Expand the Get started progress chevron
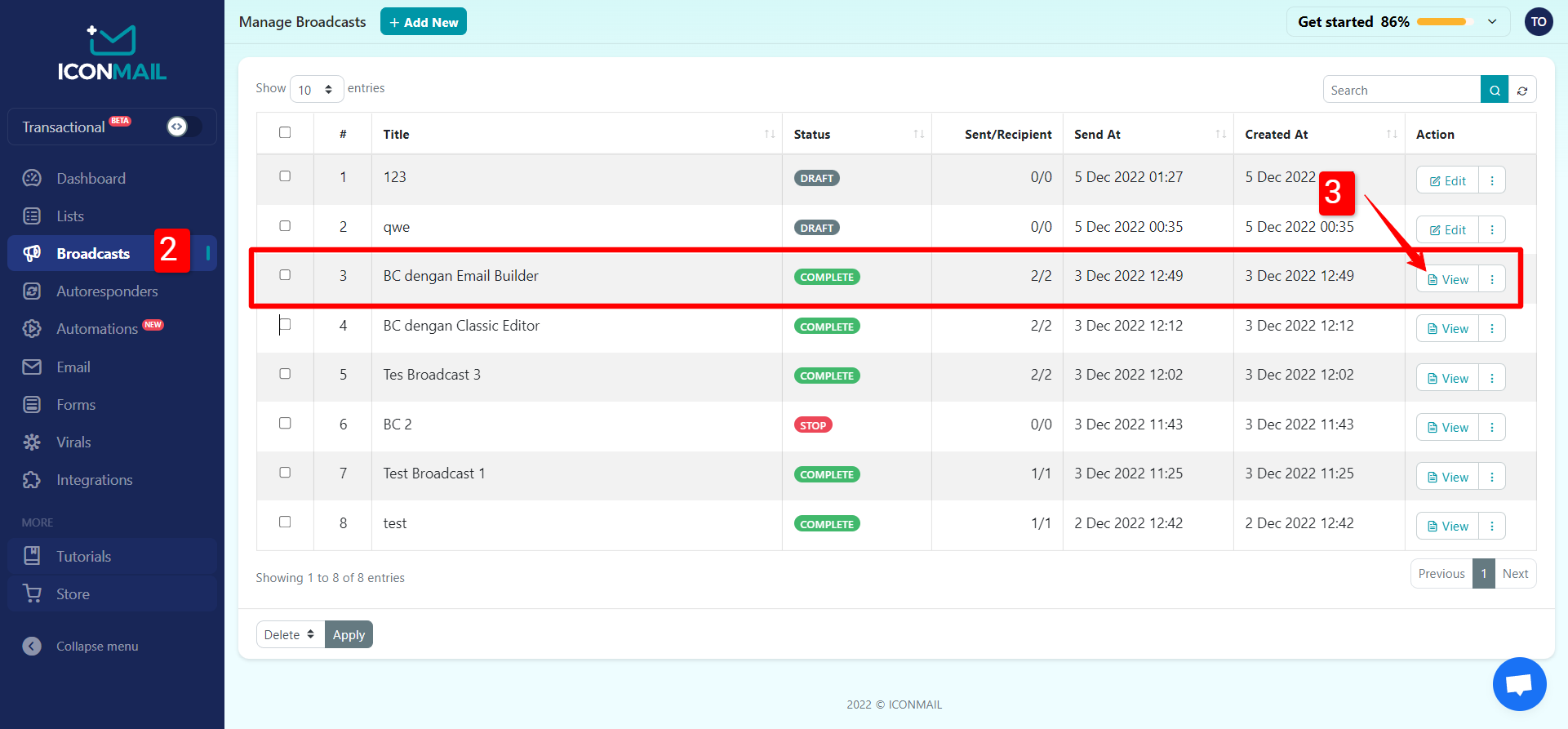Image resolution: width=1568 pixels, height=729 pixels. [x=1492, y=22]
